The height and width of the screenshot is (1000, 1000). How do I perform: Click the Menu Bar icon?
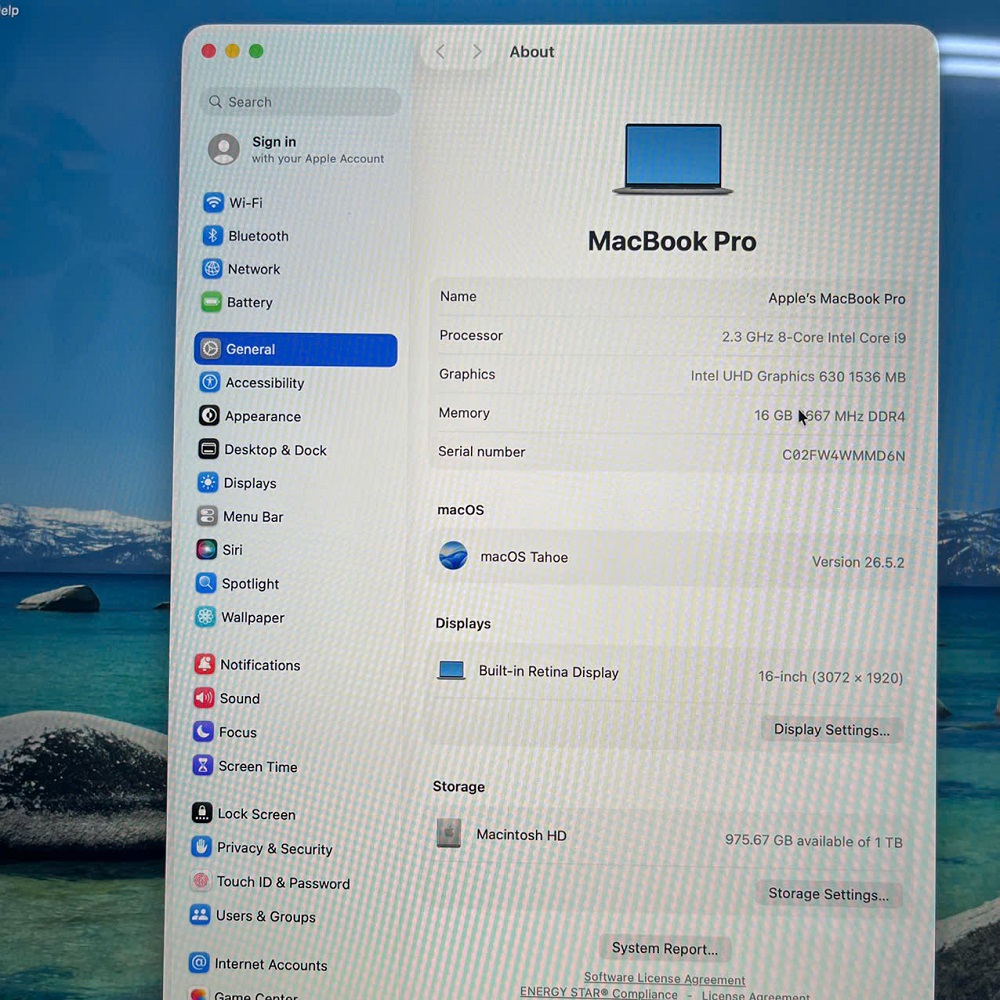[207, 515]
